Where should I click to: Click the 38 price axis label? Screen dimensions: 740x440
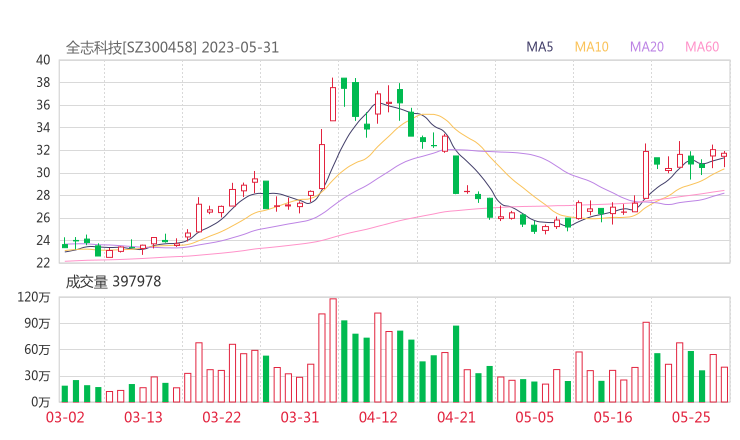click(43, 83)
